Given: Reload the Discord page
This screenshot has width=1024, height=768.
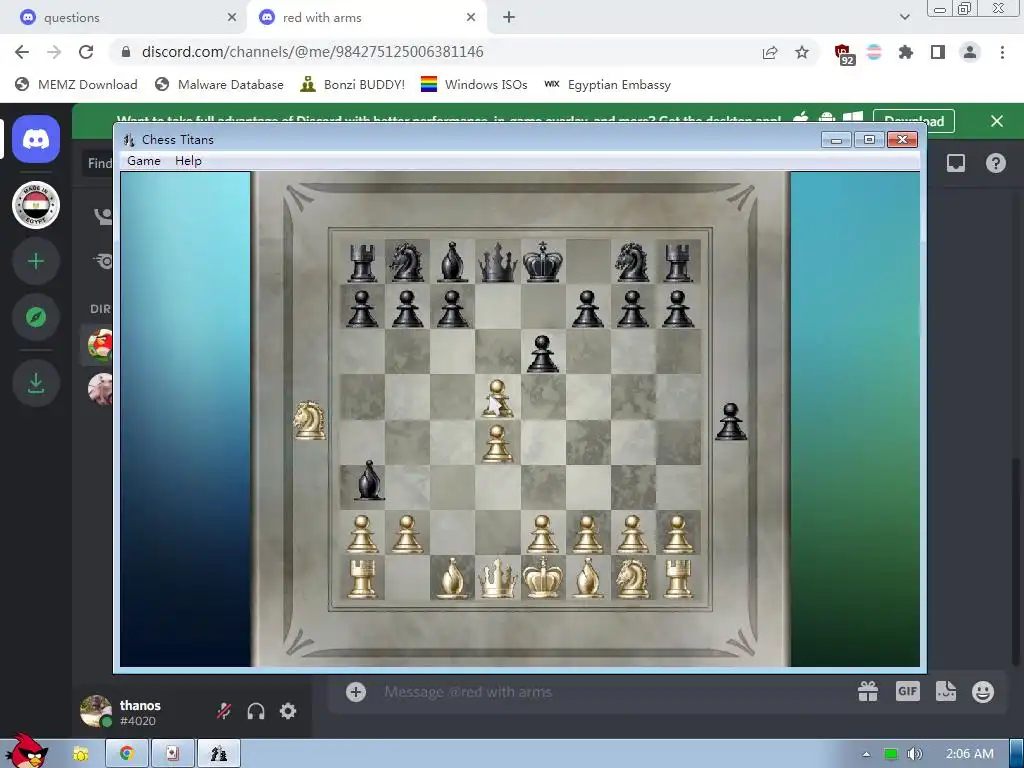Looking at the screenshot, I should point(86,52).
